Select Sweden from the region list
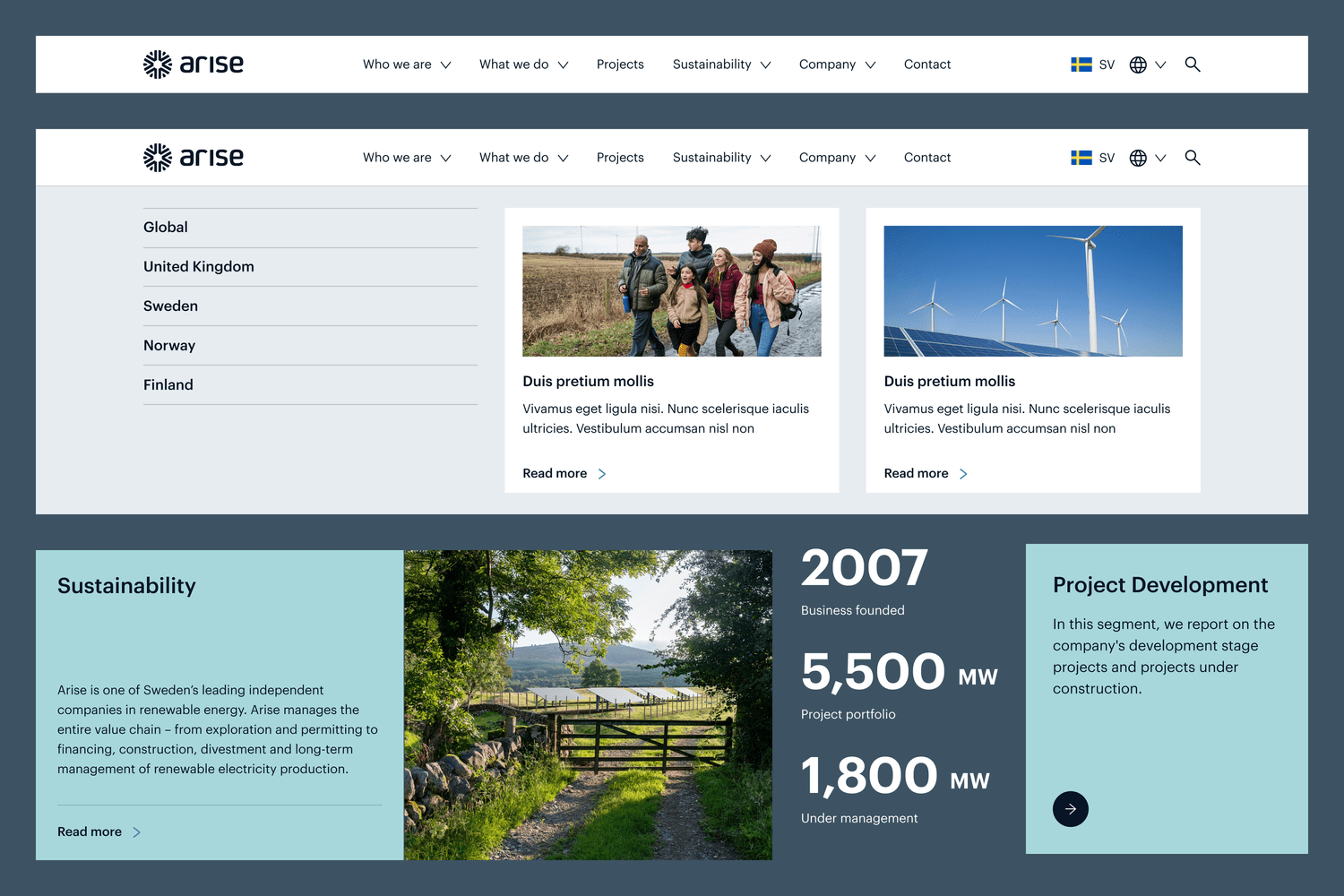This screenshot has width=1344, height=896. 310,306
